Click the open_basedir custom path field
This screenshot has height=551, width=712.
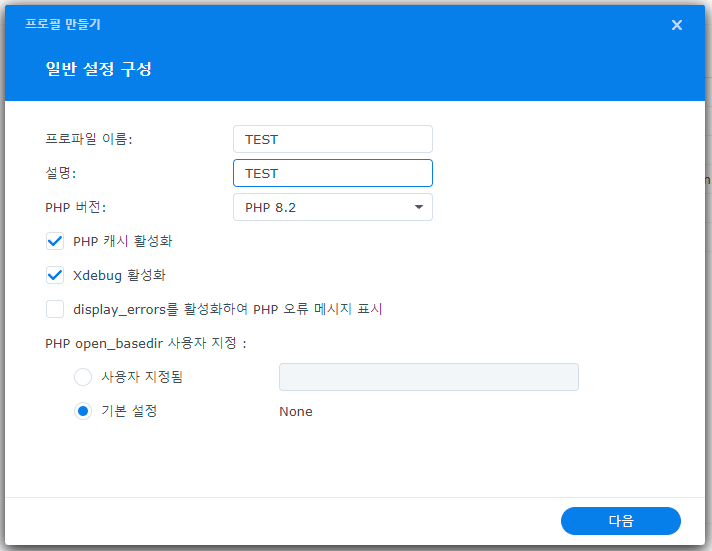tap(428, 377)
